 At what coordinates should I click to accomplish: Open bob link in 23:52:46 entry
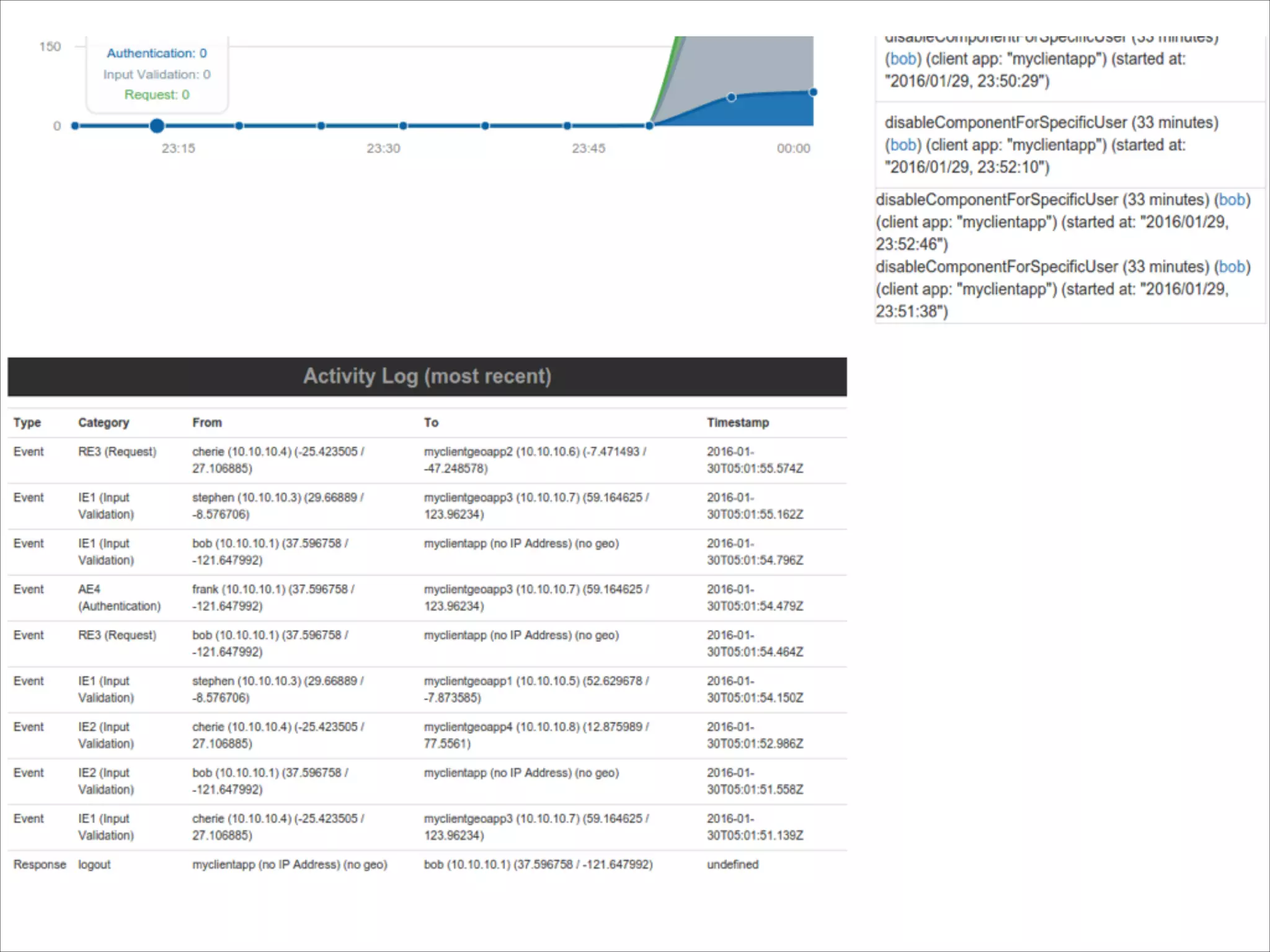pos(1232,200)
